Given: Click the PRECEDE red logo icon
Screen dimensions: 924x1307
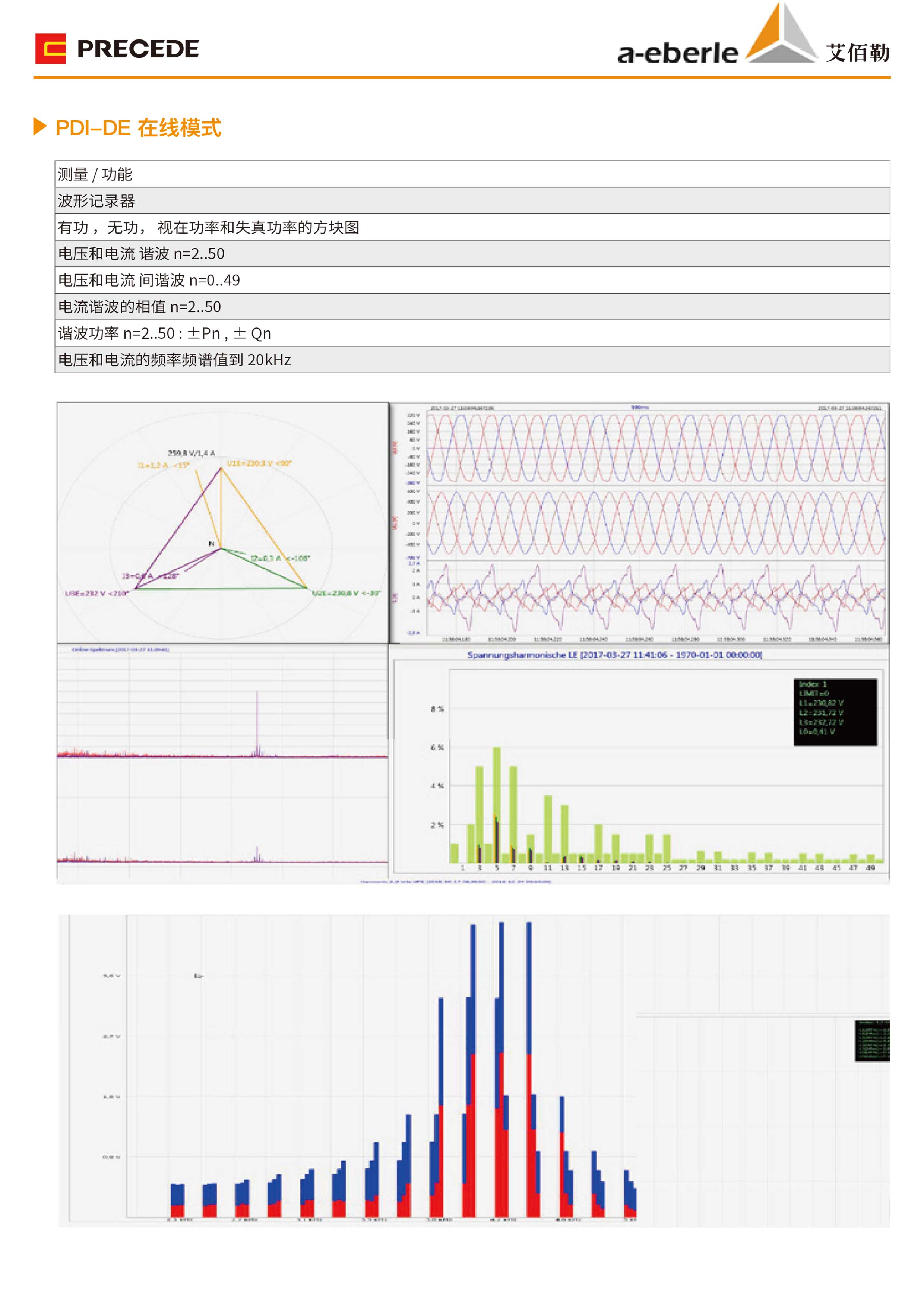Looking at the screenshot, I should [50, 48].
